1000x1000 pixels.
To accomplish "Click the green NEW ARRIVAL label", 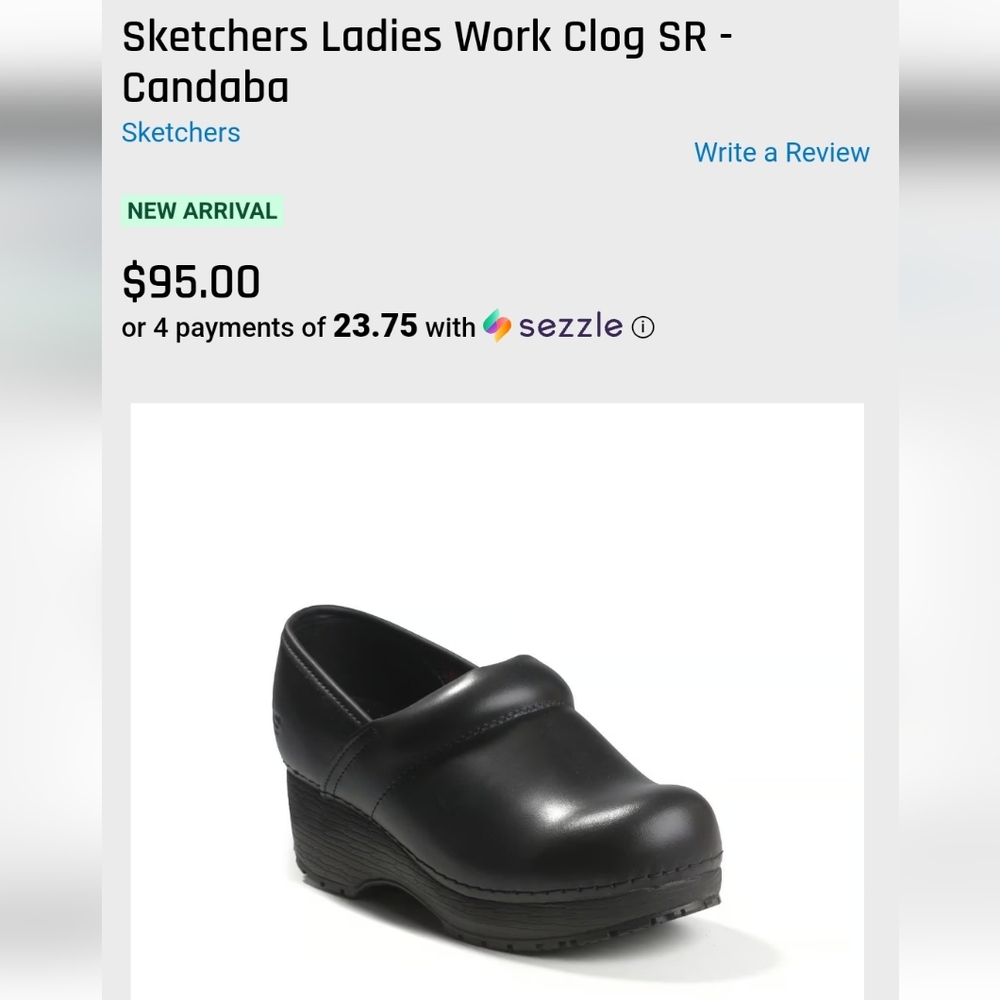I will point(201,211).
